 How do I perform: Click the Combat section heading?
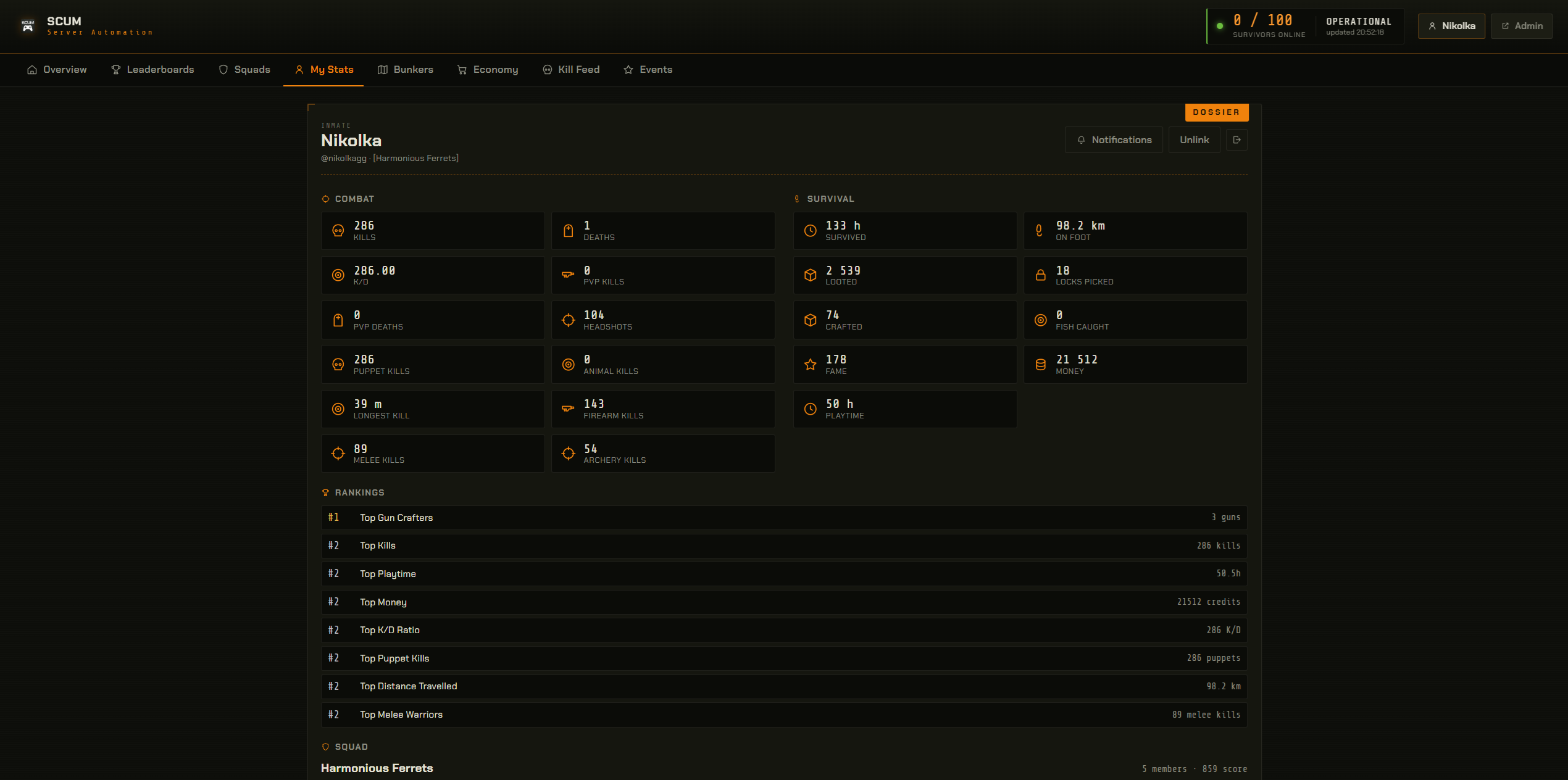pyautogui.click(x=354, y=199)
